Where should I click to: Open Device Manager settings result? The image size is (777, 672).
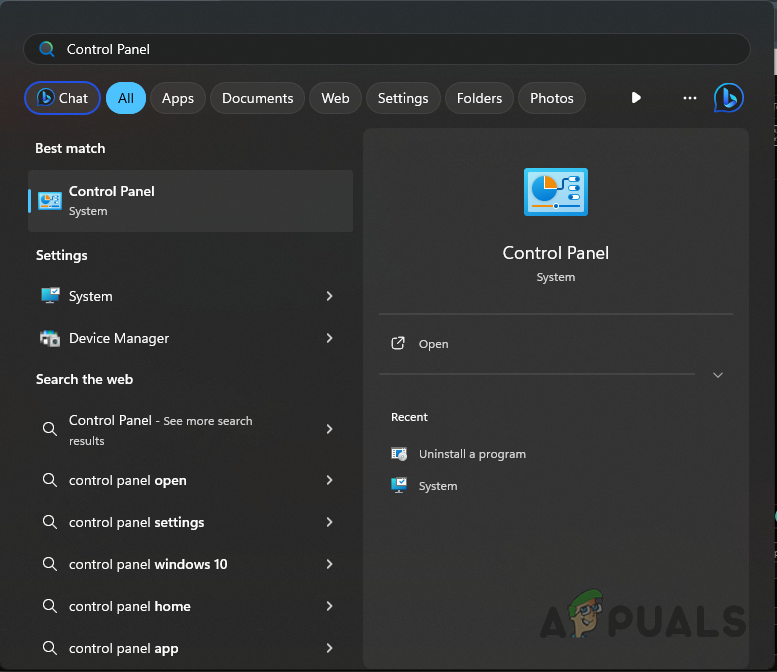pyautogui.click(x=191, y=338)
